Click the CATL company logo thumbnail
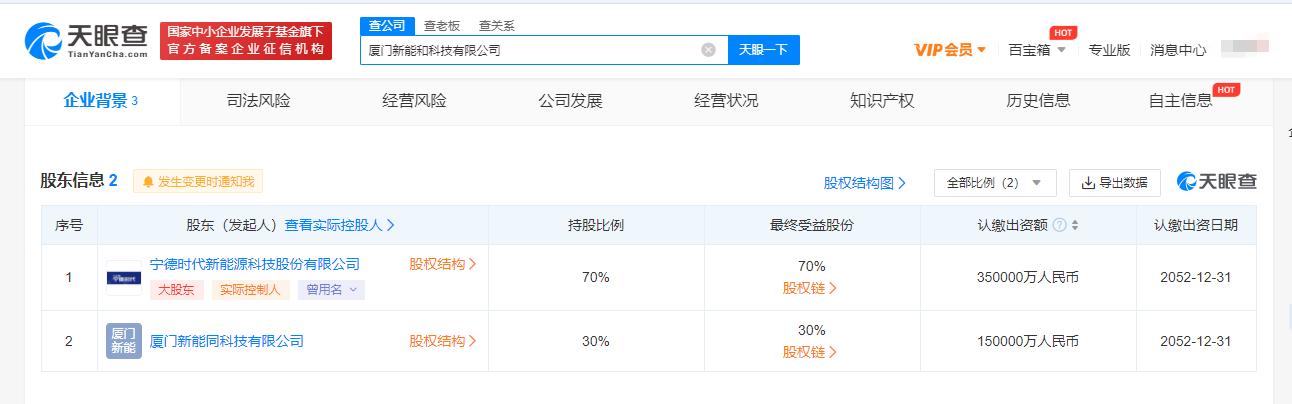This screenshot has height=404, width=1292. pyautogui.click(x=124, y=277)
